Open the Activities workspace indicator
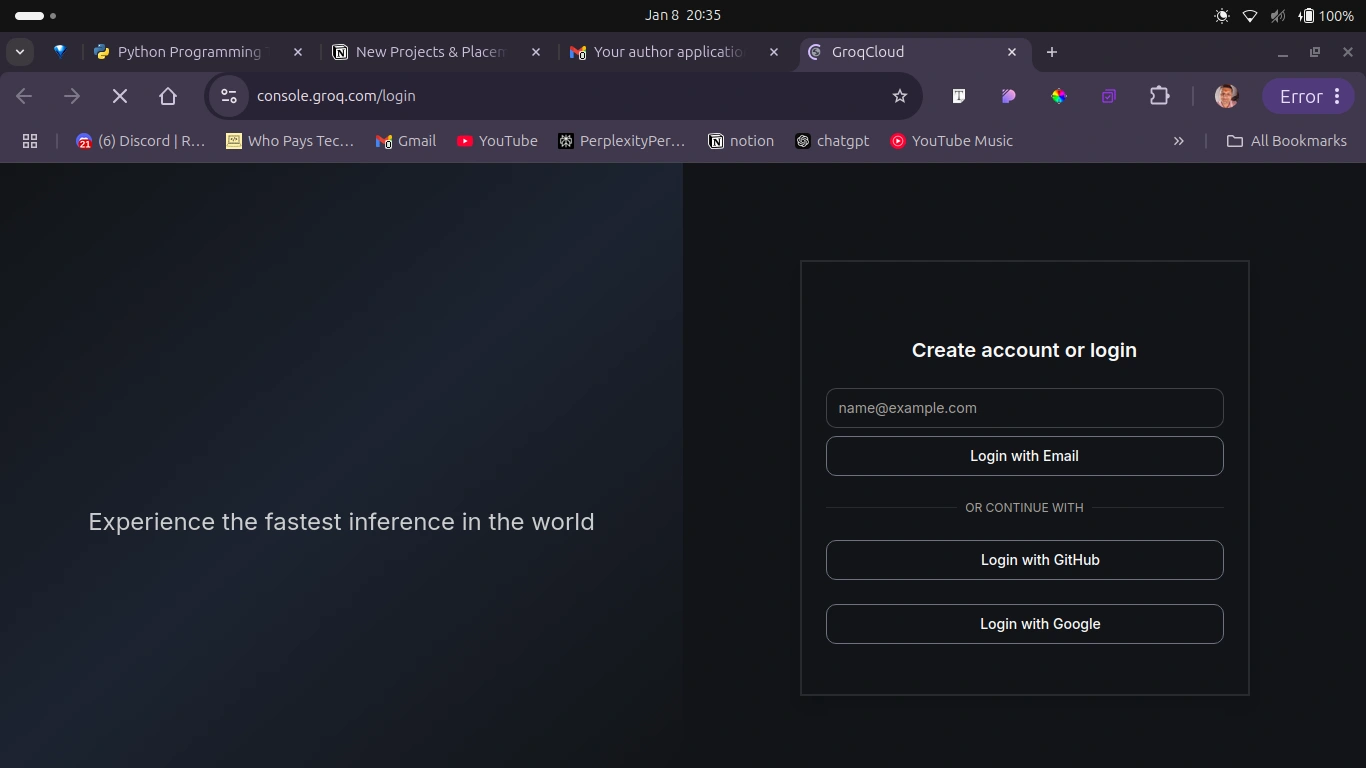 click(x=35, y=15)
